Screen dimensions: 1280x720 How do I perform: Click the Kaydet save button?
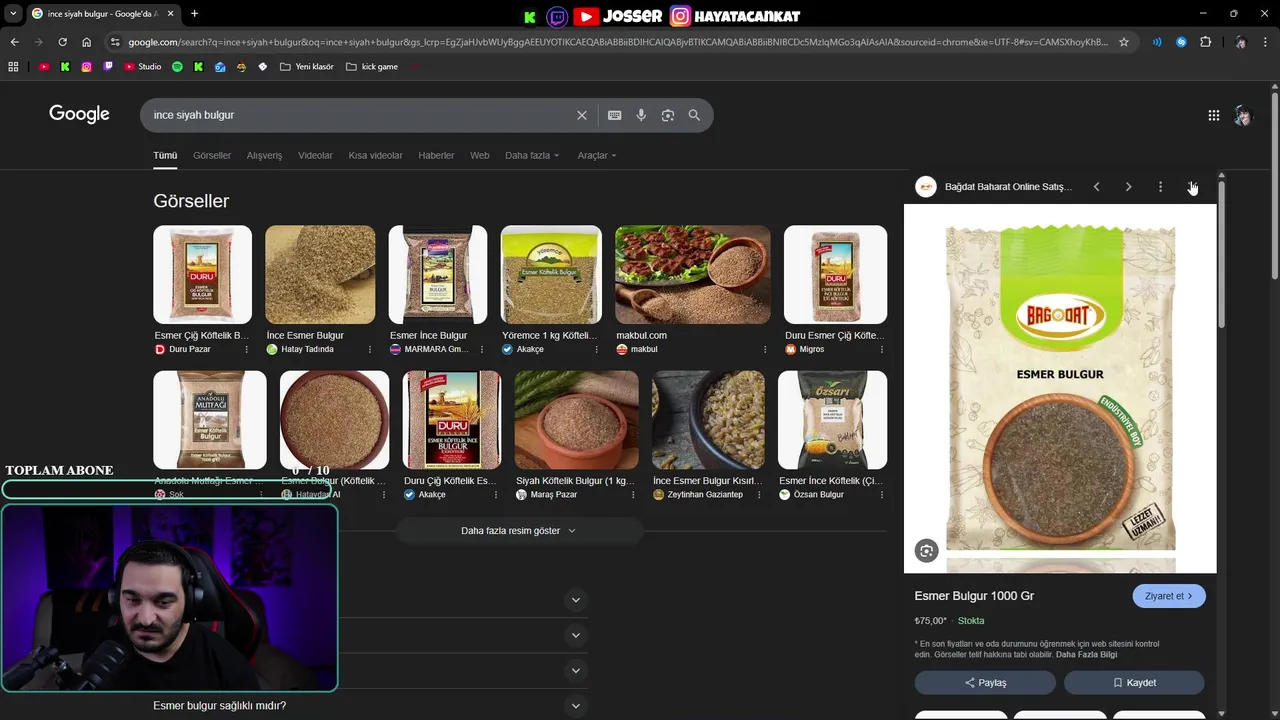coord(1134,683)
